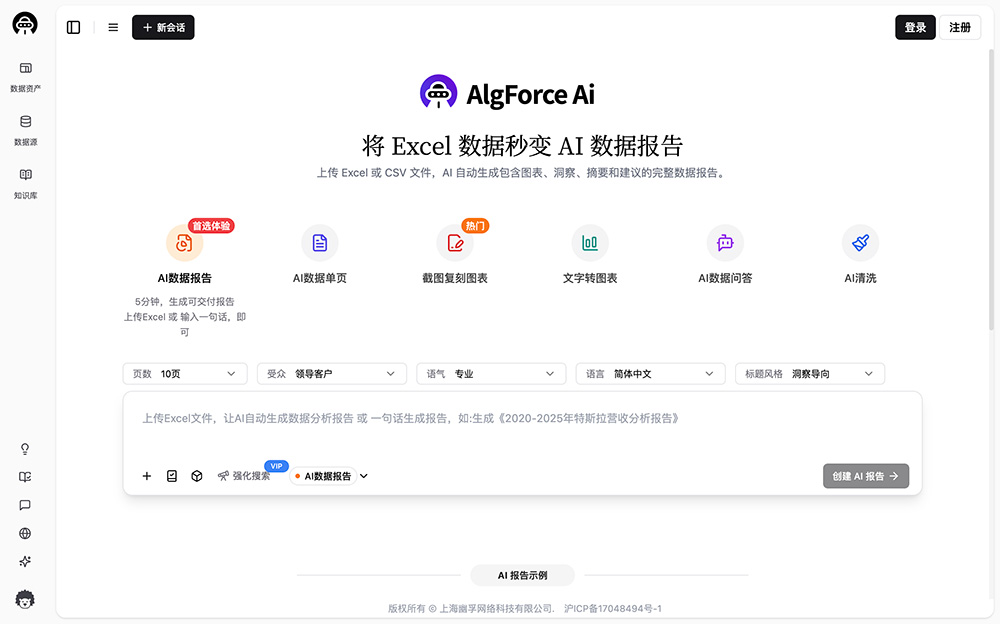Click the globe language icon in the sidebar
Viewport: 1000px width, 624px height.
[x=25, y=533]
